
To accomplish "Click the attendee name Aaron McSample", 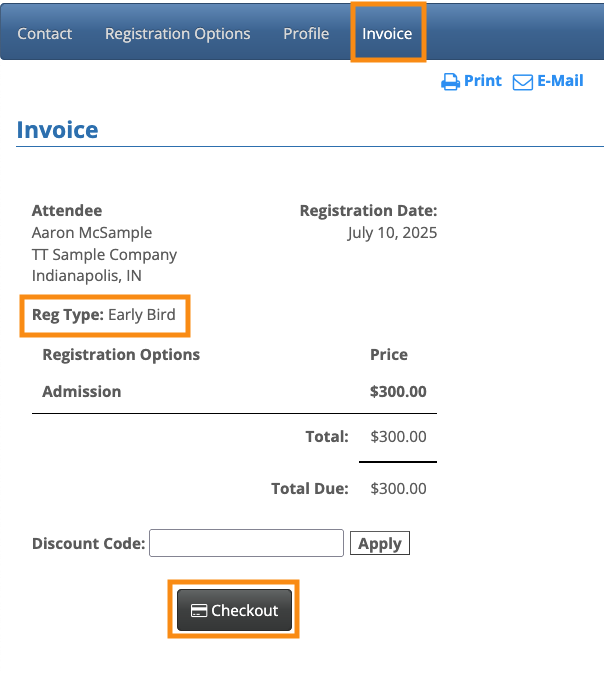I will (x=92, y=232).
